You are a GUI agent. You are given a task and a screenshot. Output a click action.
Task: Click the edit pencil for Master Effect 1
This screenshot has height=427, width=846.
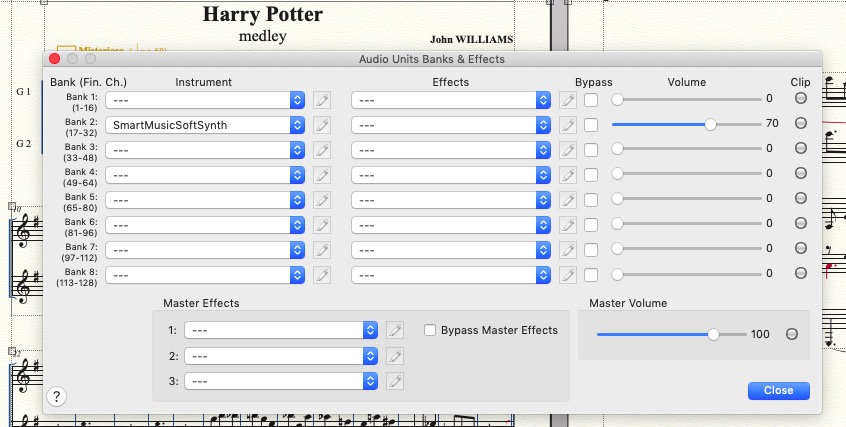395,330
